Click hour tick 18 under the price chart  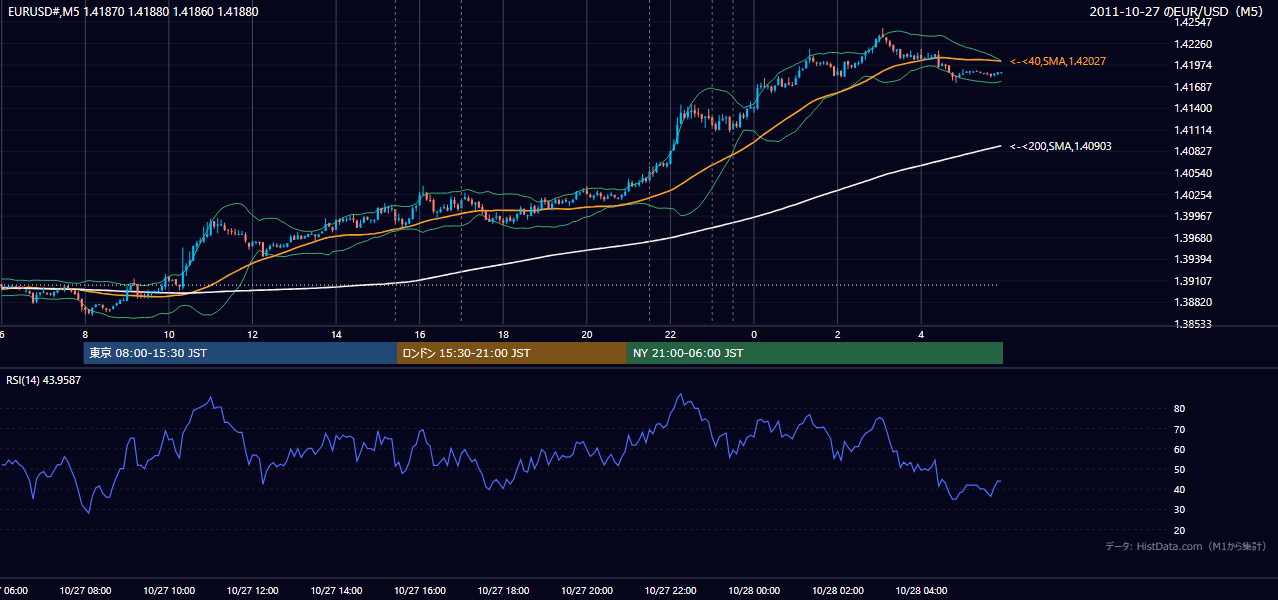point(503,335)
